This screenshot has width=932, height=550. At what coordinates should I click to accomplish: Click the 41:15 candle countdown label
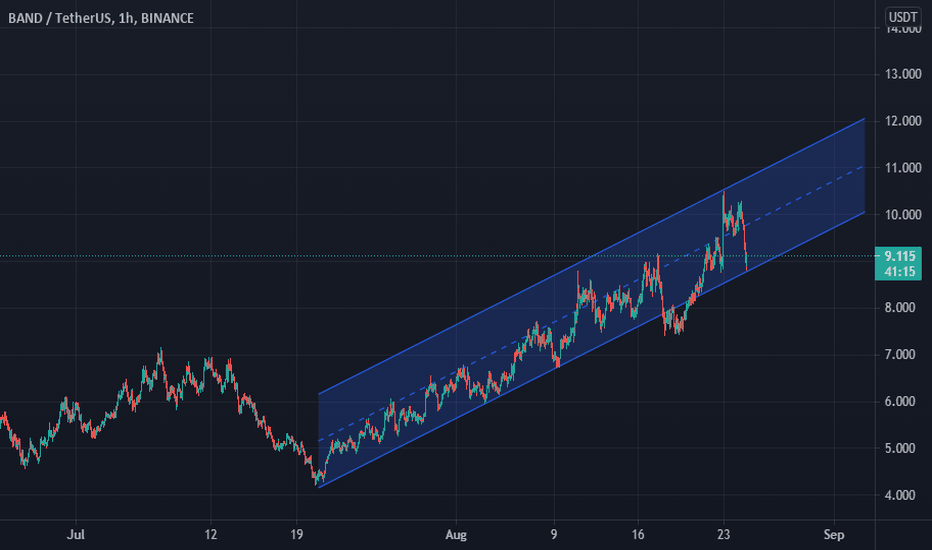899,272
